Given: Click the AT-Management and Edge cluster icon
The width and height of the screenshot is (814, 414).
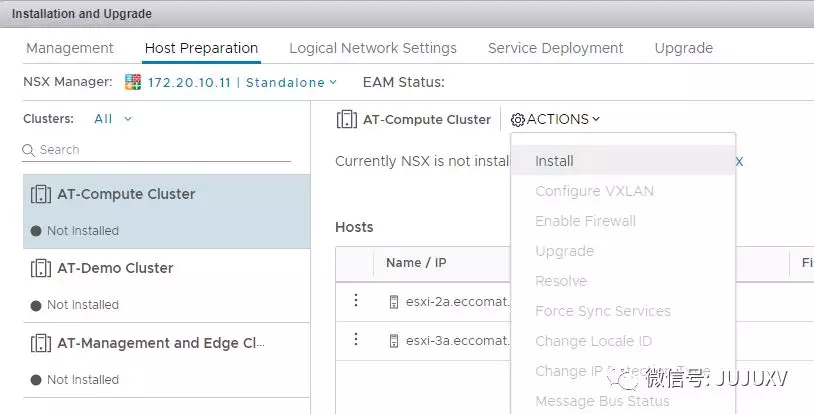Looking at the screenshot, I should (x=41, y=343).
